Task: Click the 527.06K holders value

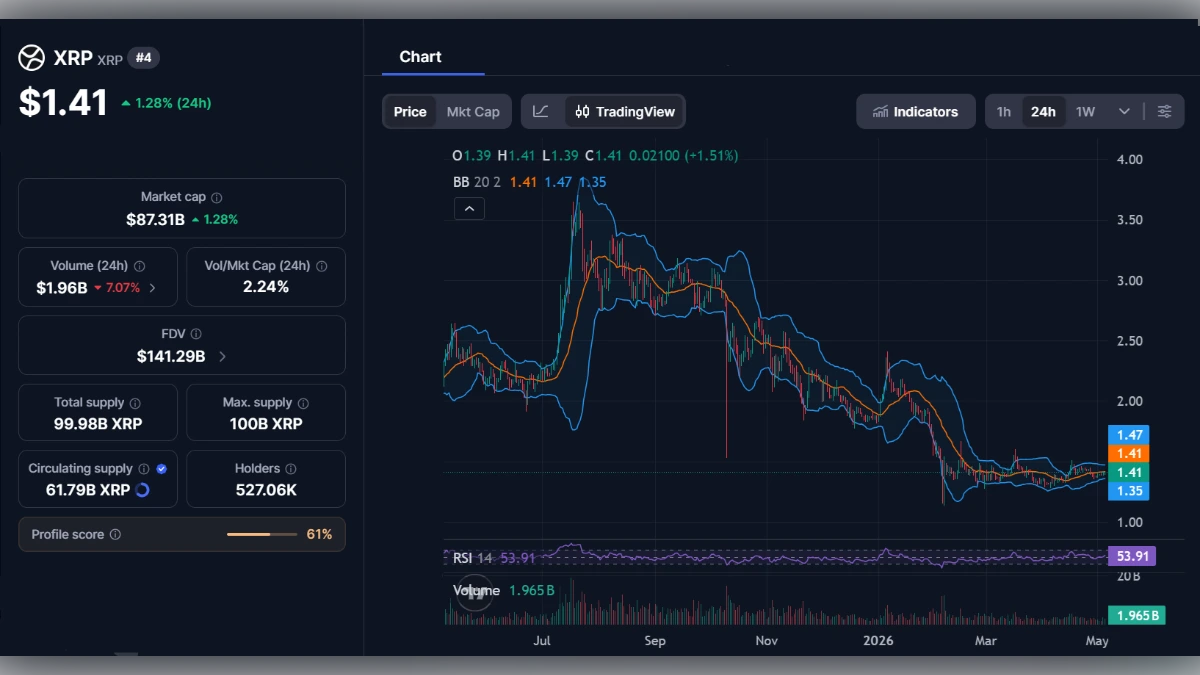Action: (266, 490)
